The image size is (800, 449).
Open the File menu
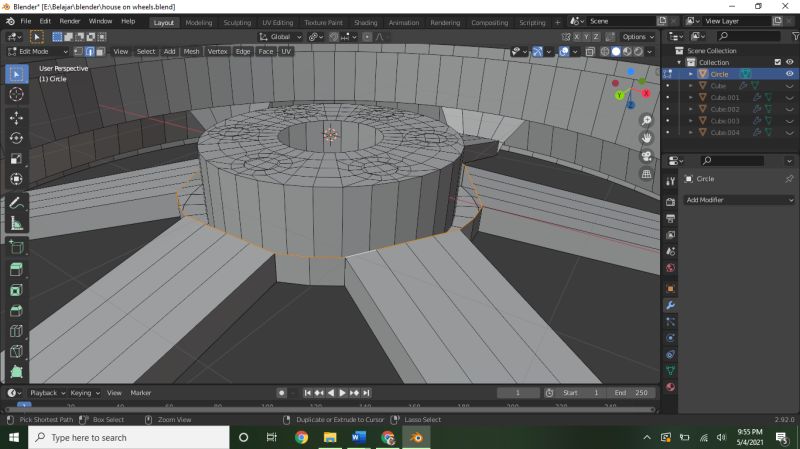point(26,21)
